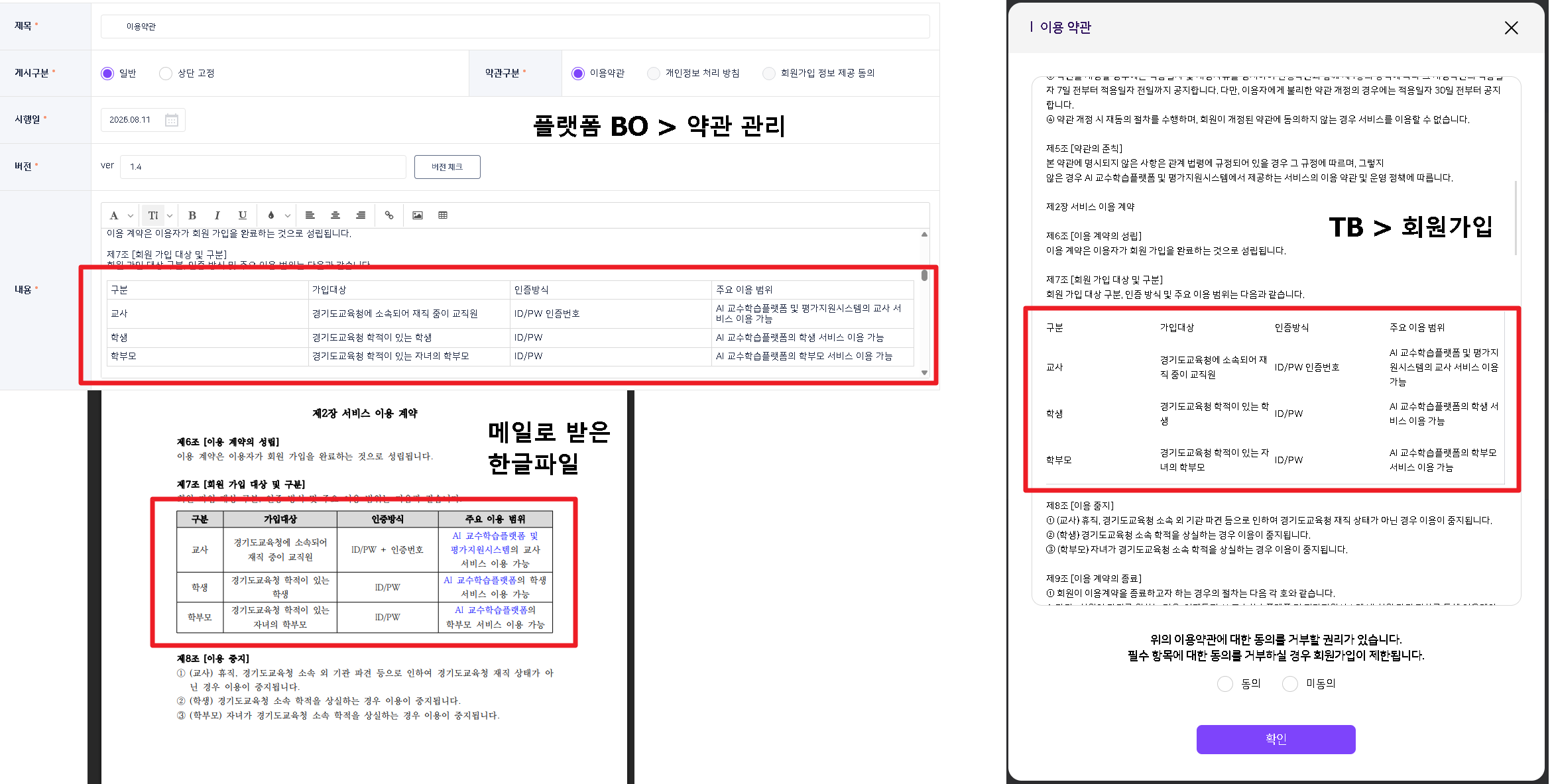Select the 상단 고정 radio option
Viewport: 1550px width, 784px height.
coord(166,74)
